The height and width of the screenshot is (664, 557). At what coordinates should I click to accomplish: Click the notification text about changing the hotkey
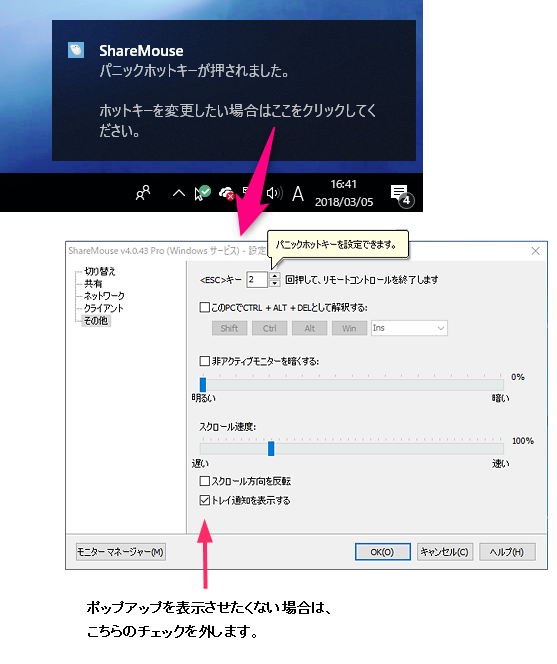pyautogui.click(x=237, y=120)
